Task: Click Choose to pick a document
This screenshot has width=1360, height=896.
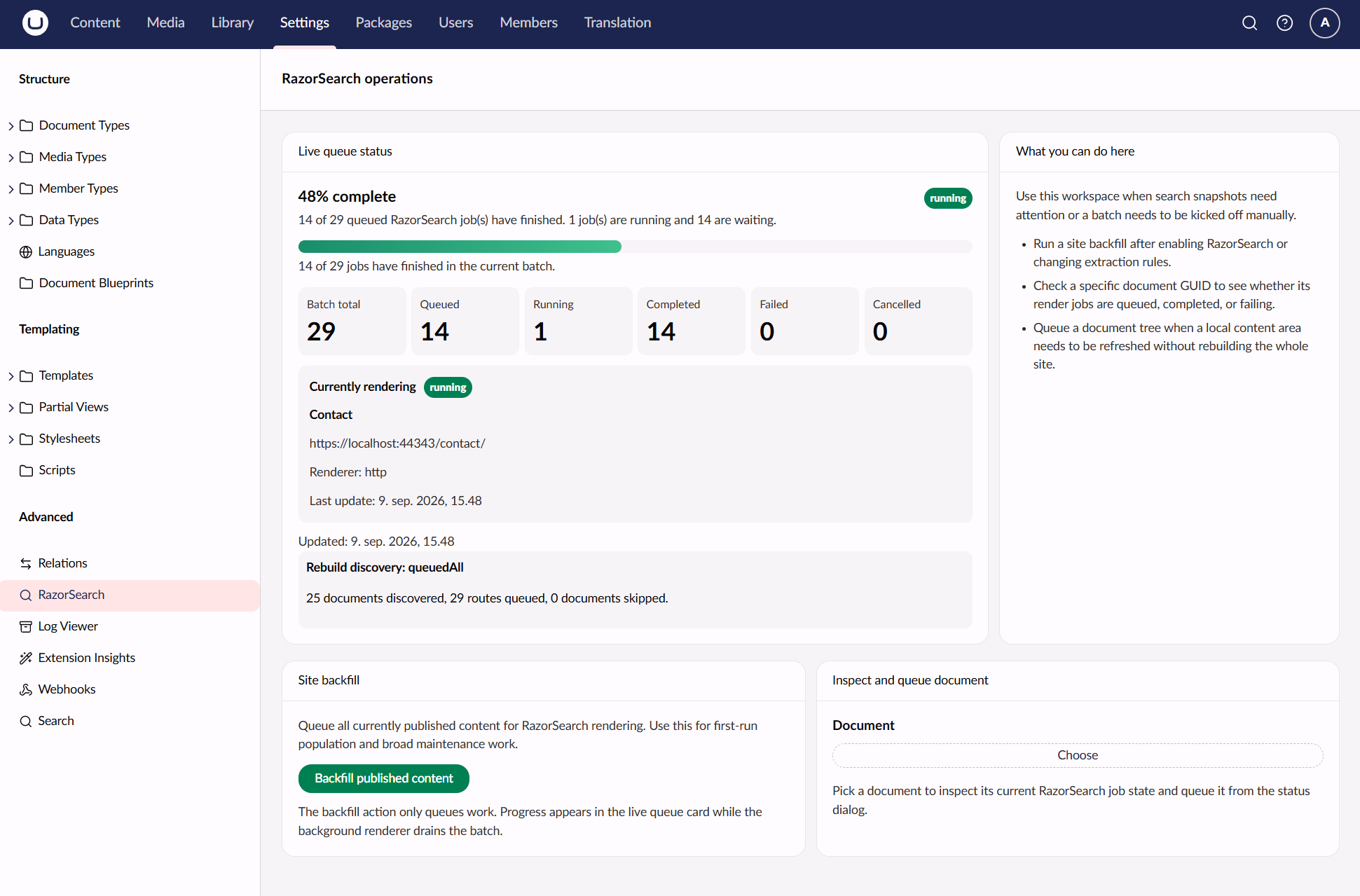Action: pyautogui.click(x=1078, y=755)
